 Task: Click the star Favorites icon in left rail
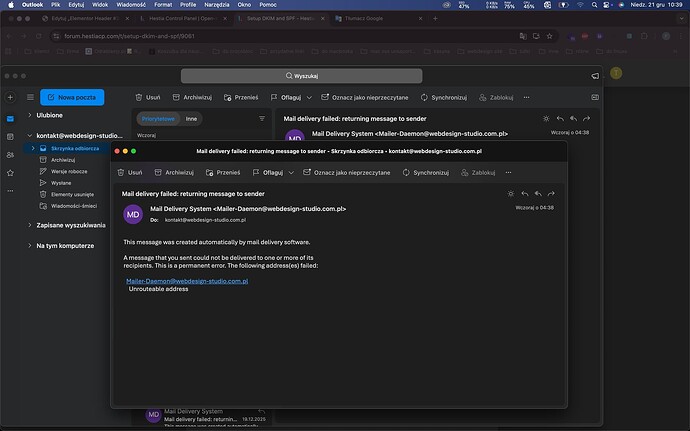[x=10, y=179]
